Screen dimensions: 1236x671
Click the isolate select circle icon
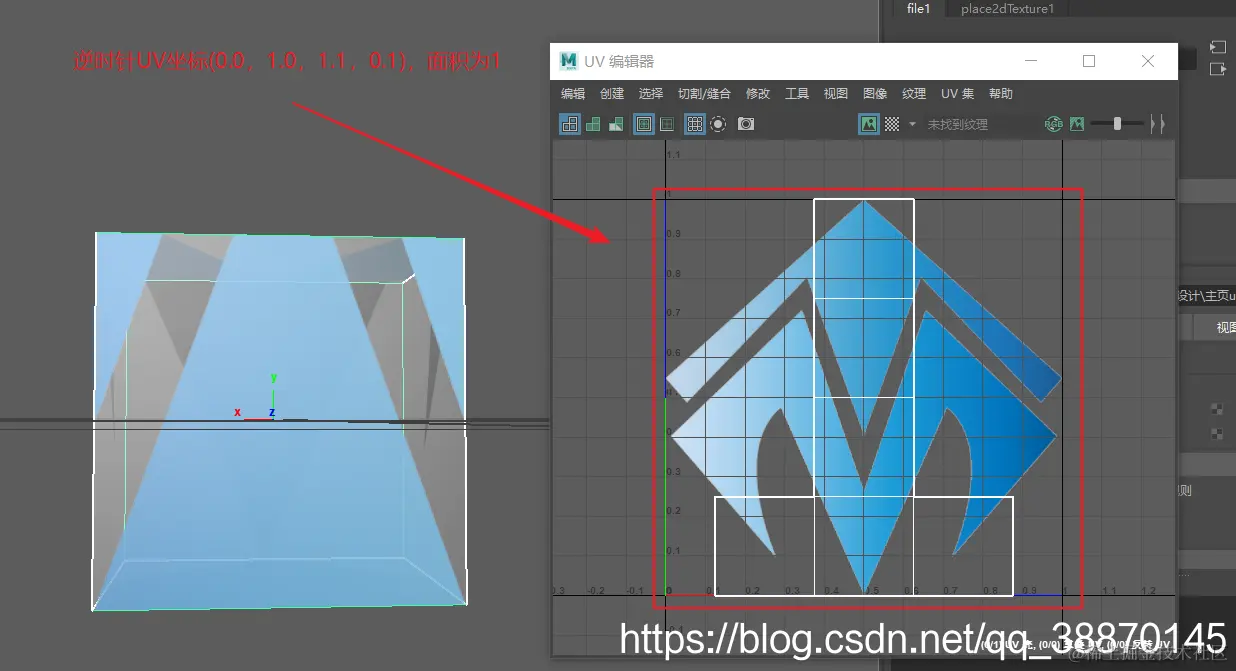[x=718, y=124]
